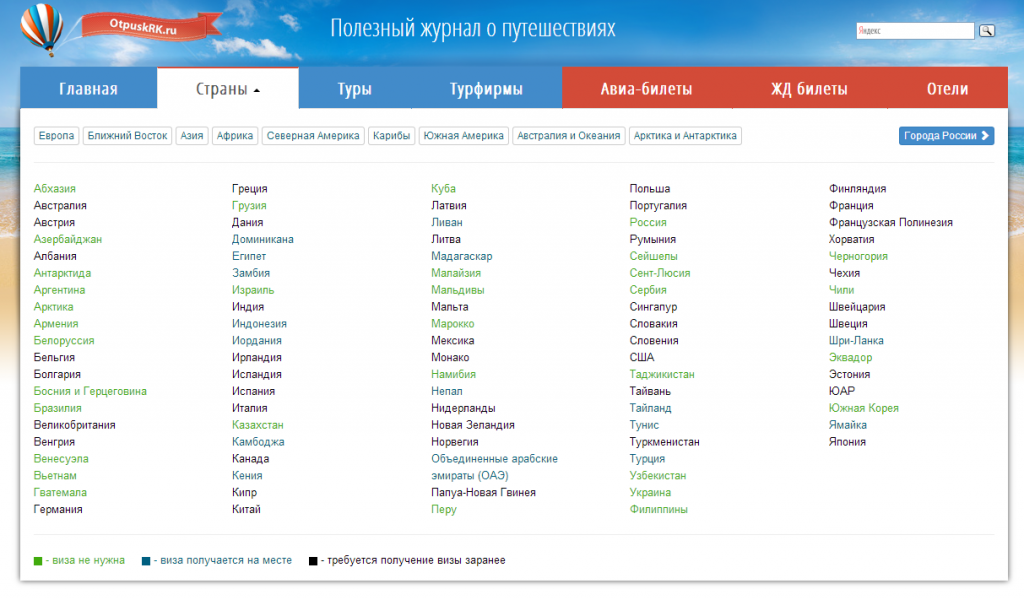Open the Китай country link
The height and width of the screenshot is (600, 1024).
tap(246, 509)
